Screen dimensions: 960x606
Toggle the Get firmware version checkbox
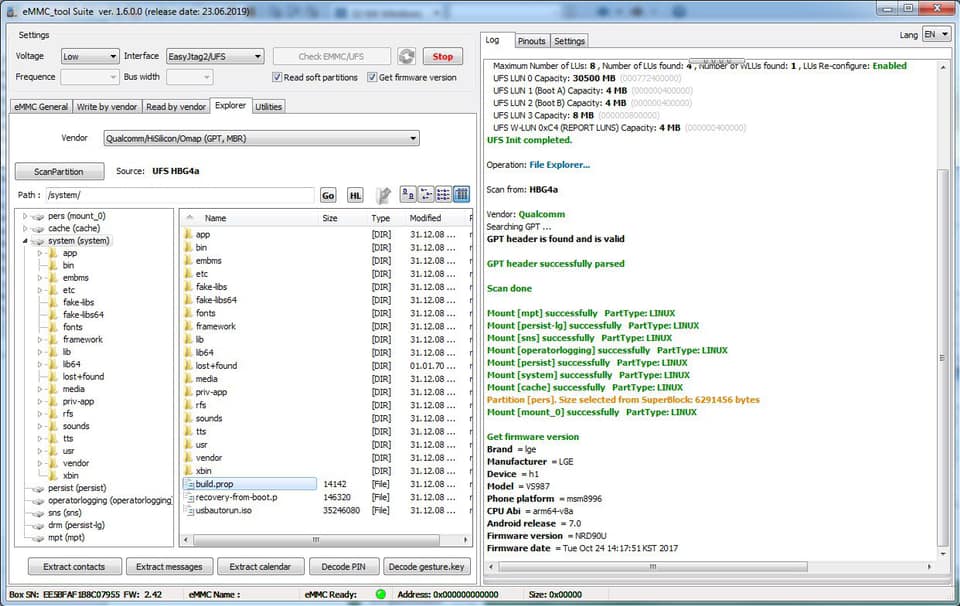[x=372, y=77]
